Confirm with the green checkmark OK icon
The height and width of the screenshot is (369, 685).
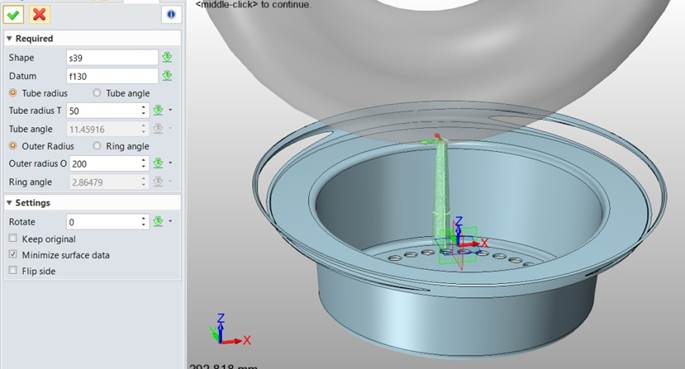[14, 14]
